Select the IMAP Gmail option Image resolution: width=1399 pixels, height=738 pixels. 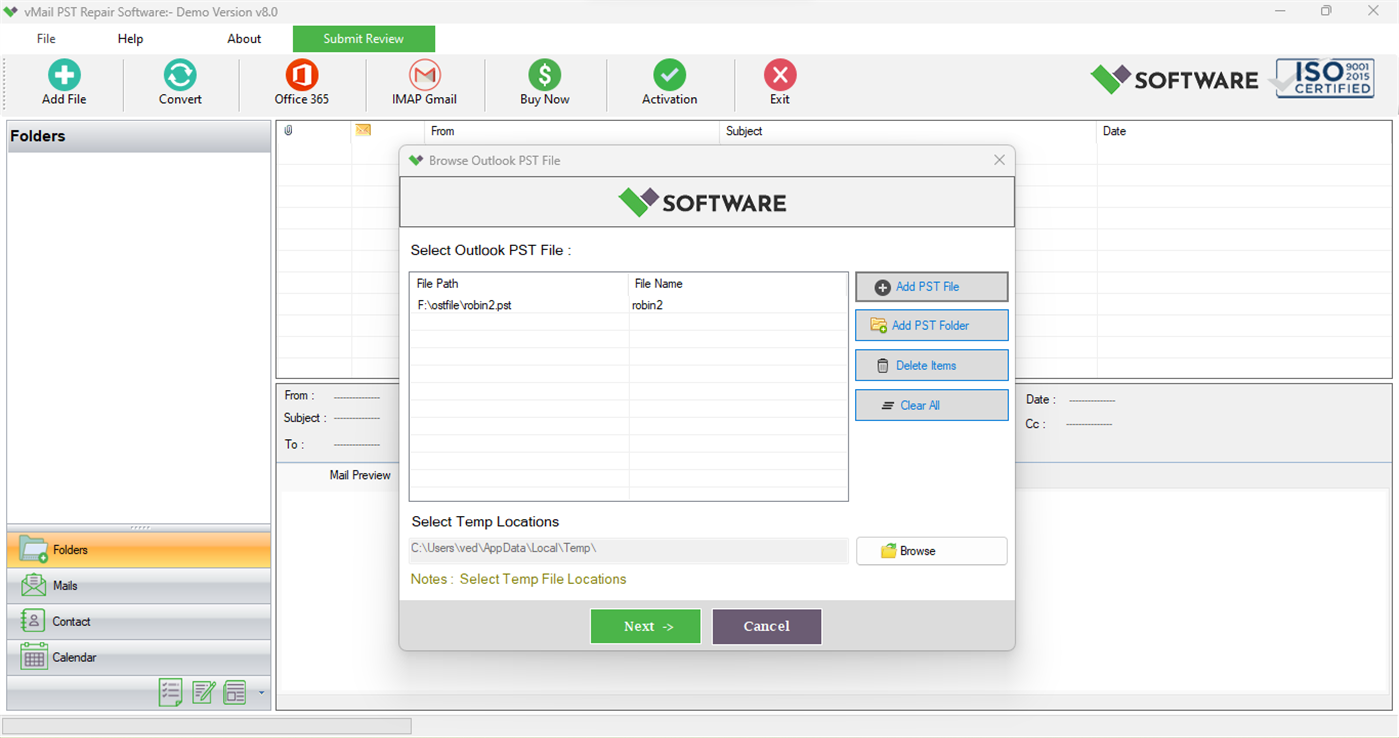424,82
